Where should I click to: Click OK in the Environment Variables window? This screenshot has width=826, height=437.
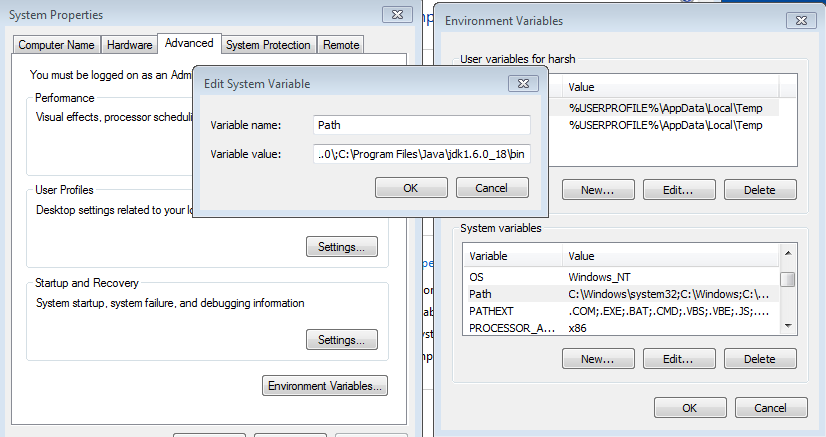coord(690,408)
